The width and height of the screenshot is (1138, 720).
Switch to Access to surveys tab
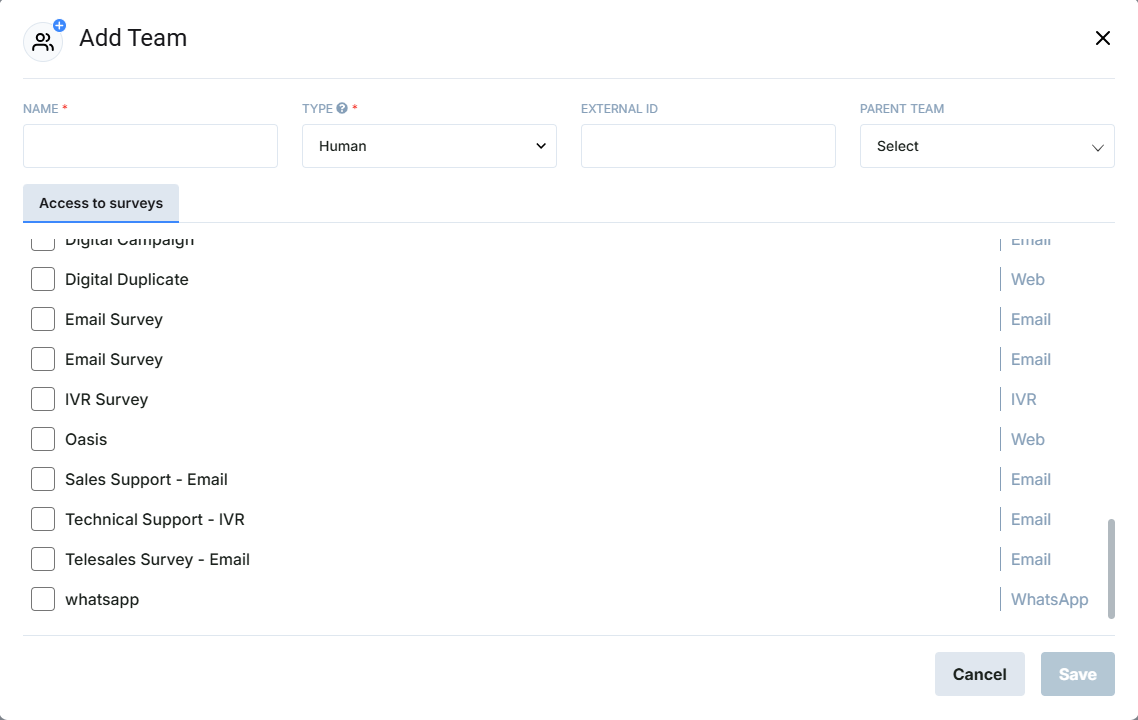101,203
